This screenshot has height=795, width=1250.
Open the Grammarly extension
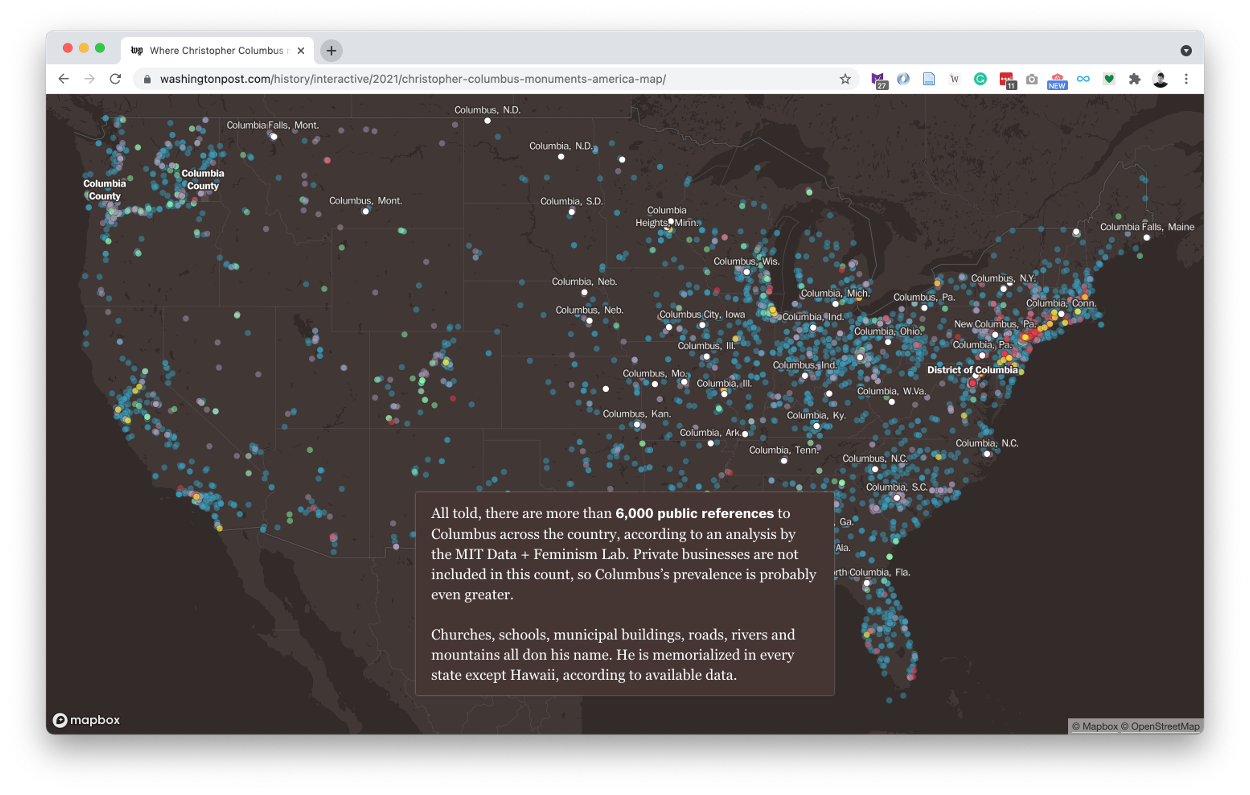(x=980, y=79)
